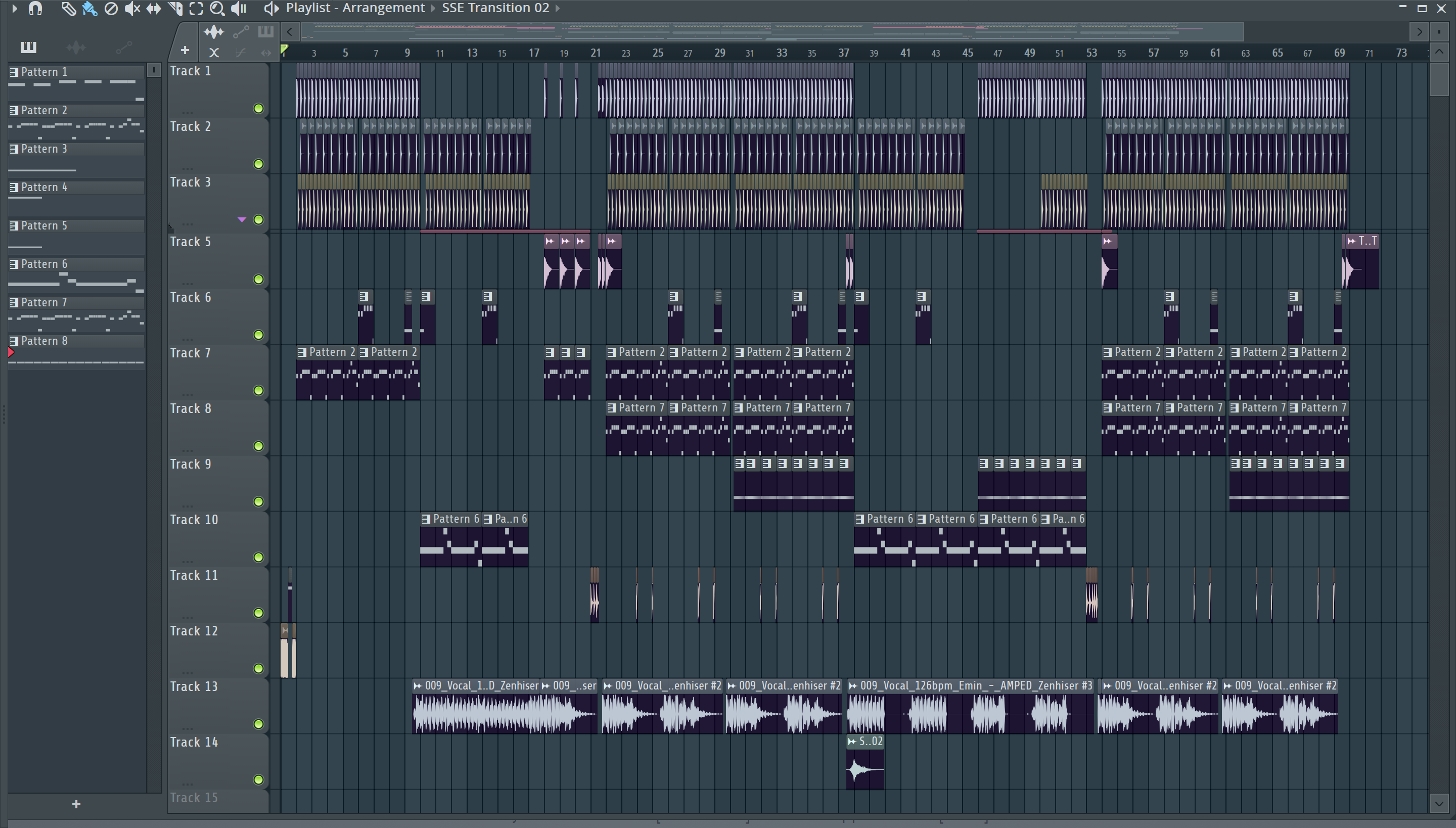Click the crossfade X icon below waveform
The image size is (1456, 828).
214,53
